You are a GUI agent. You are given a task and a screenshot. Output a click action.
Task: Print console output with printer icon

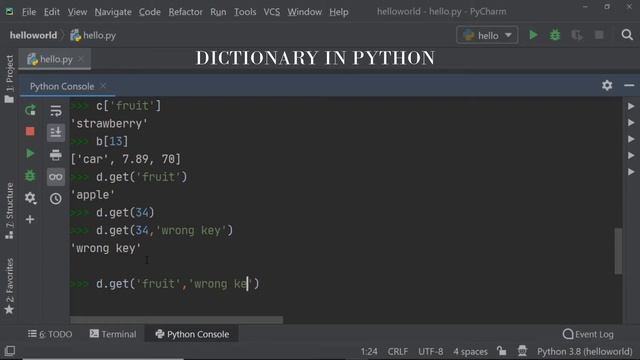pyautogui.click(x=56, y=155)
